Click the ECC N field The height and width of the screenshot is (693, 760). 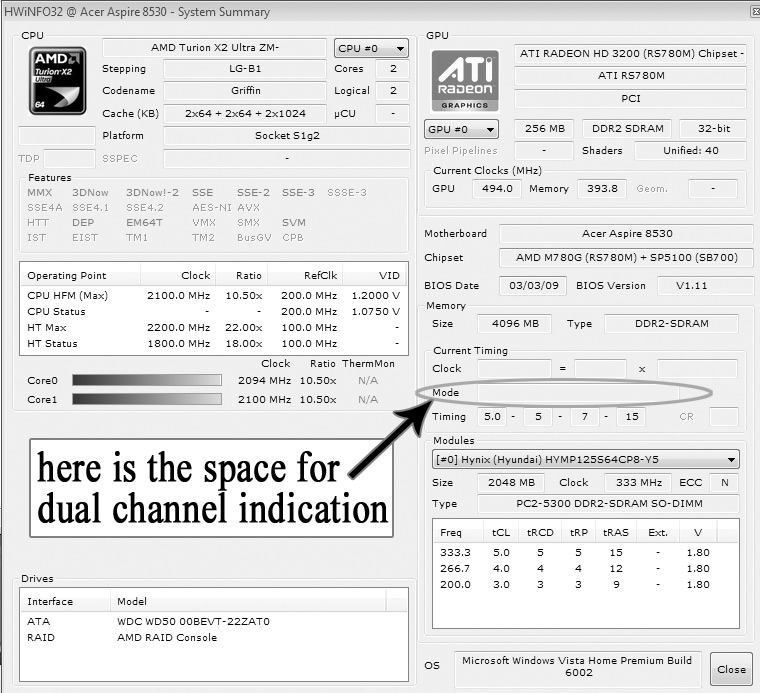[x=724, y=483]
